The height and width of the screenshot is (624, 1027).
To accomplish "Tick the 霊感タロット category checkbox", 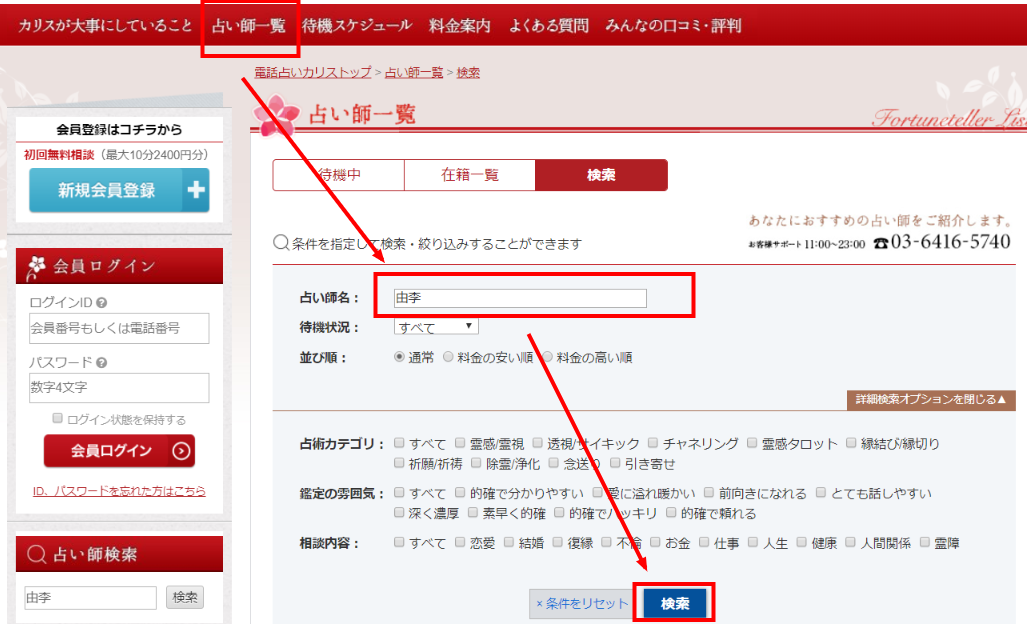I will click(x=753, y=443).
